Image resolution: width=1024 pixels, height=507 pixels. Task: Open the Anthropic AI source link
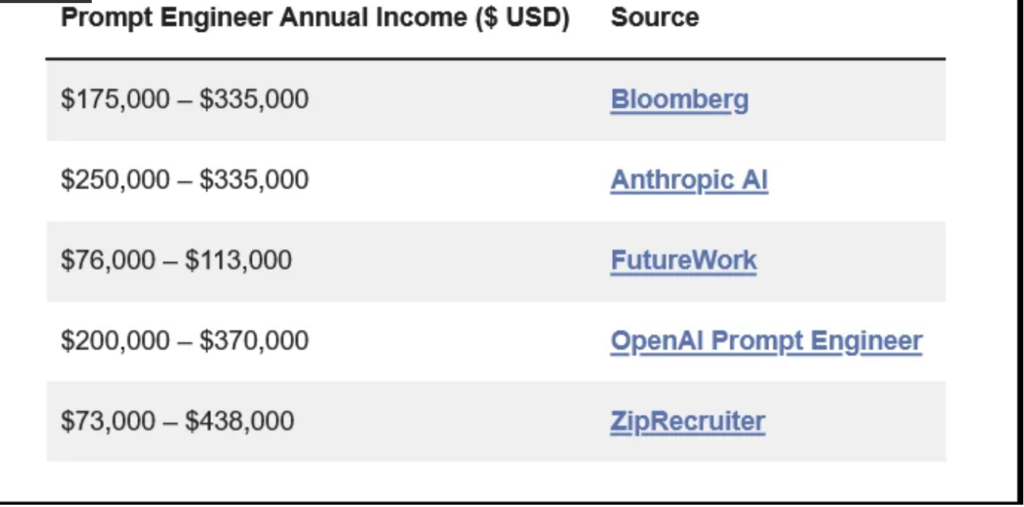(x=689, y=180)
